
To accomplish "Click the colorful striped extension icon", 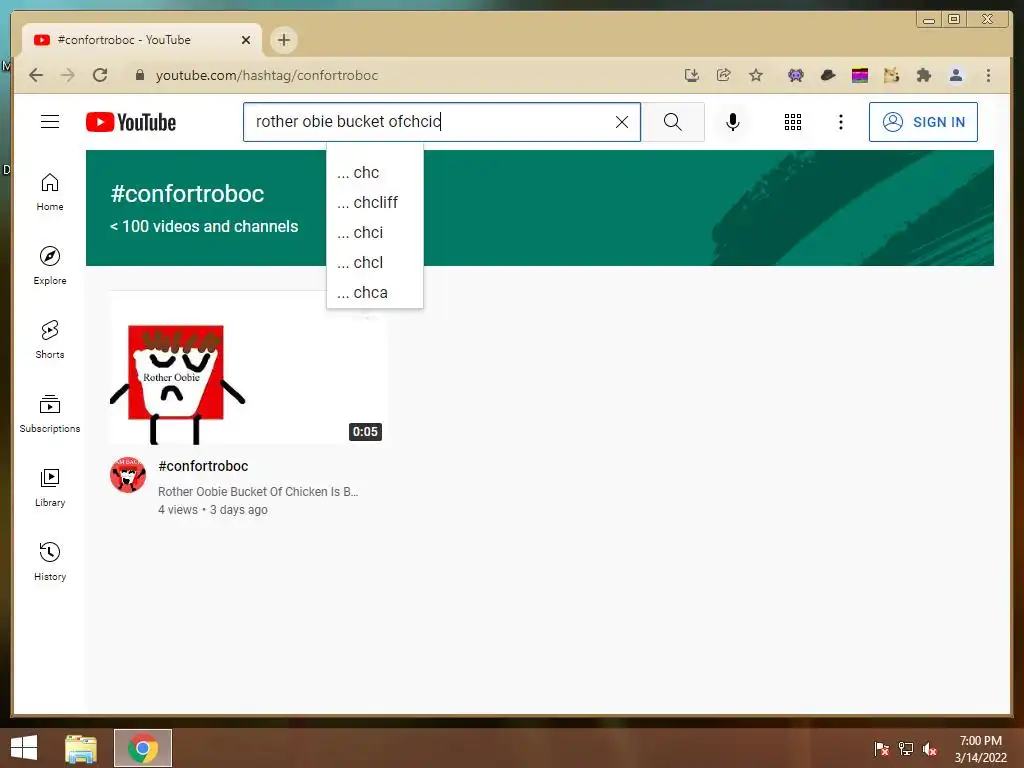I will click(859, 75).
